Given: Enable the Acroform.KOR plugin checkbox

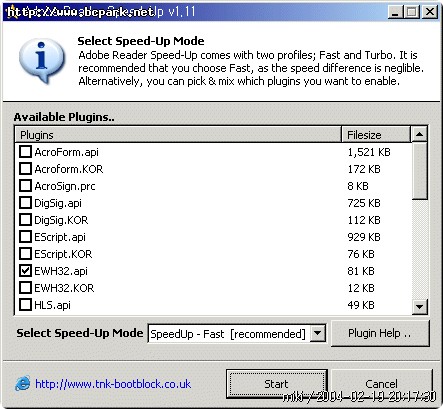Looking at the screenshot, I should (25, 169).
